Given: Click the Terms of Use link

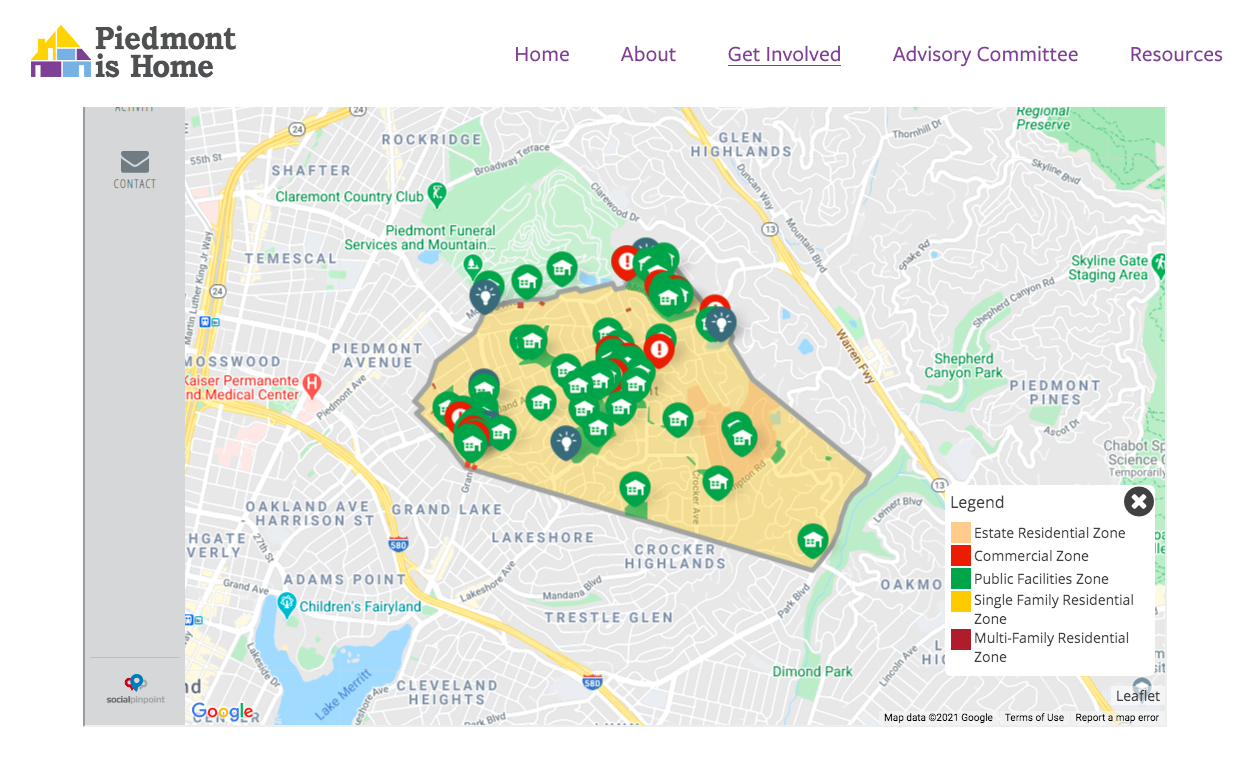Looking at the screenshot, I should point(1034,717).
